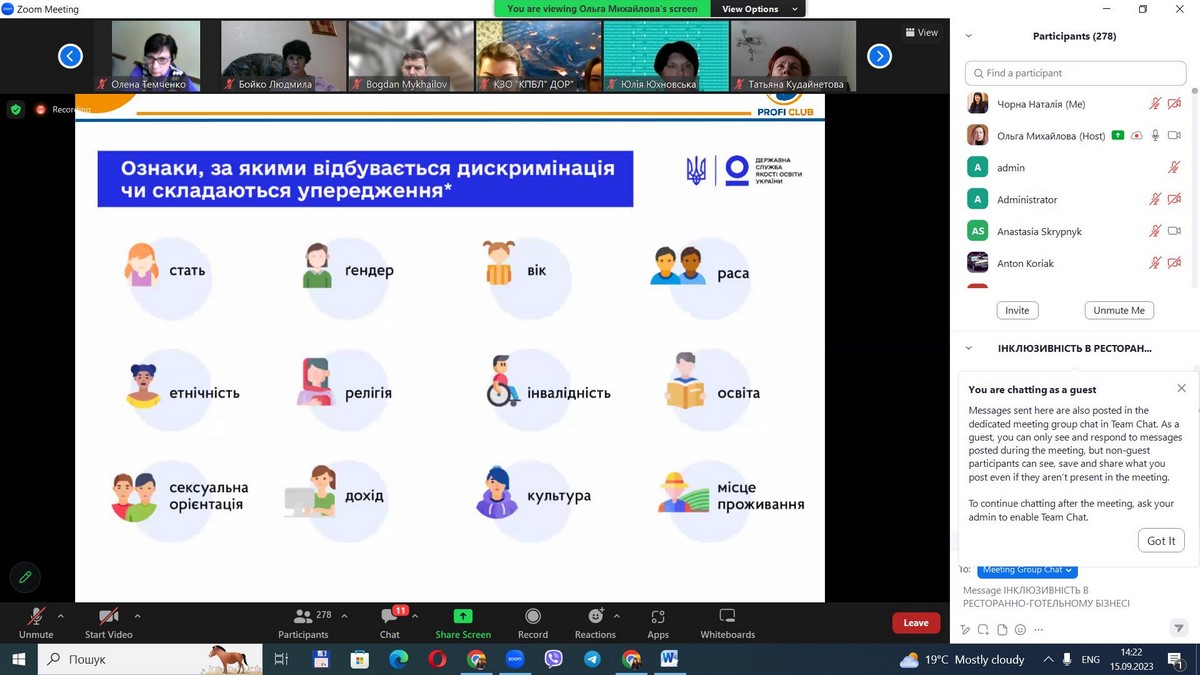Click the green encryption shield icon
1200x675 pixels.
pos(15,109)
